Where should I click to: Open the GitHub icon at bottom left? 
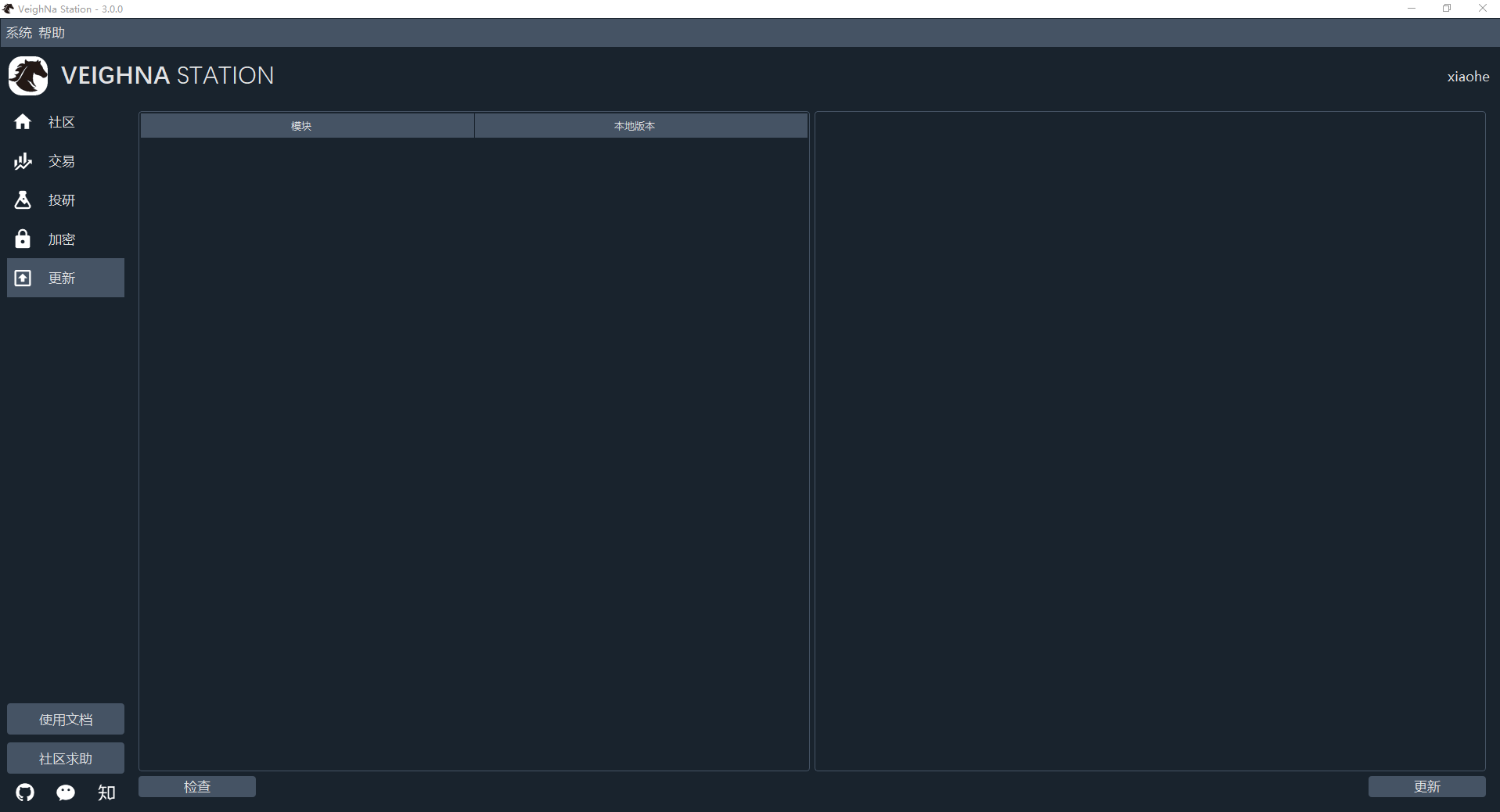pyautogui.click(x=24, y=792)
